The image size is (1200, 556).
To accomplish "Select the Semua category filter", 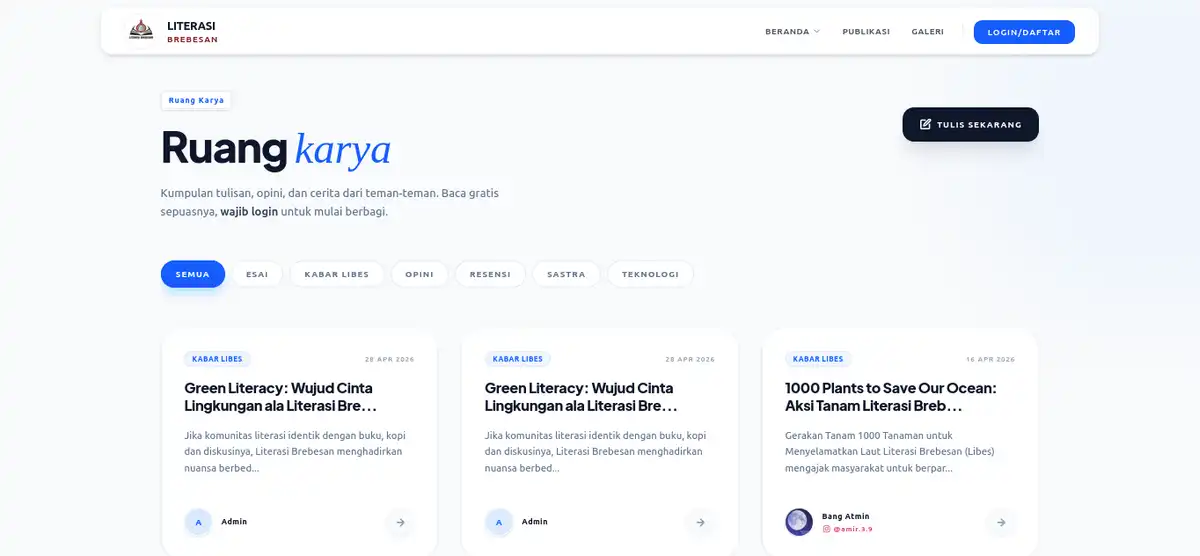I will (x=193, y=274).
